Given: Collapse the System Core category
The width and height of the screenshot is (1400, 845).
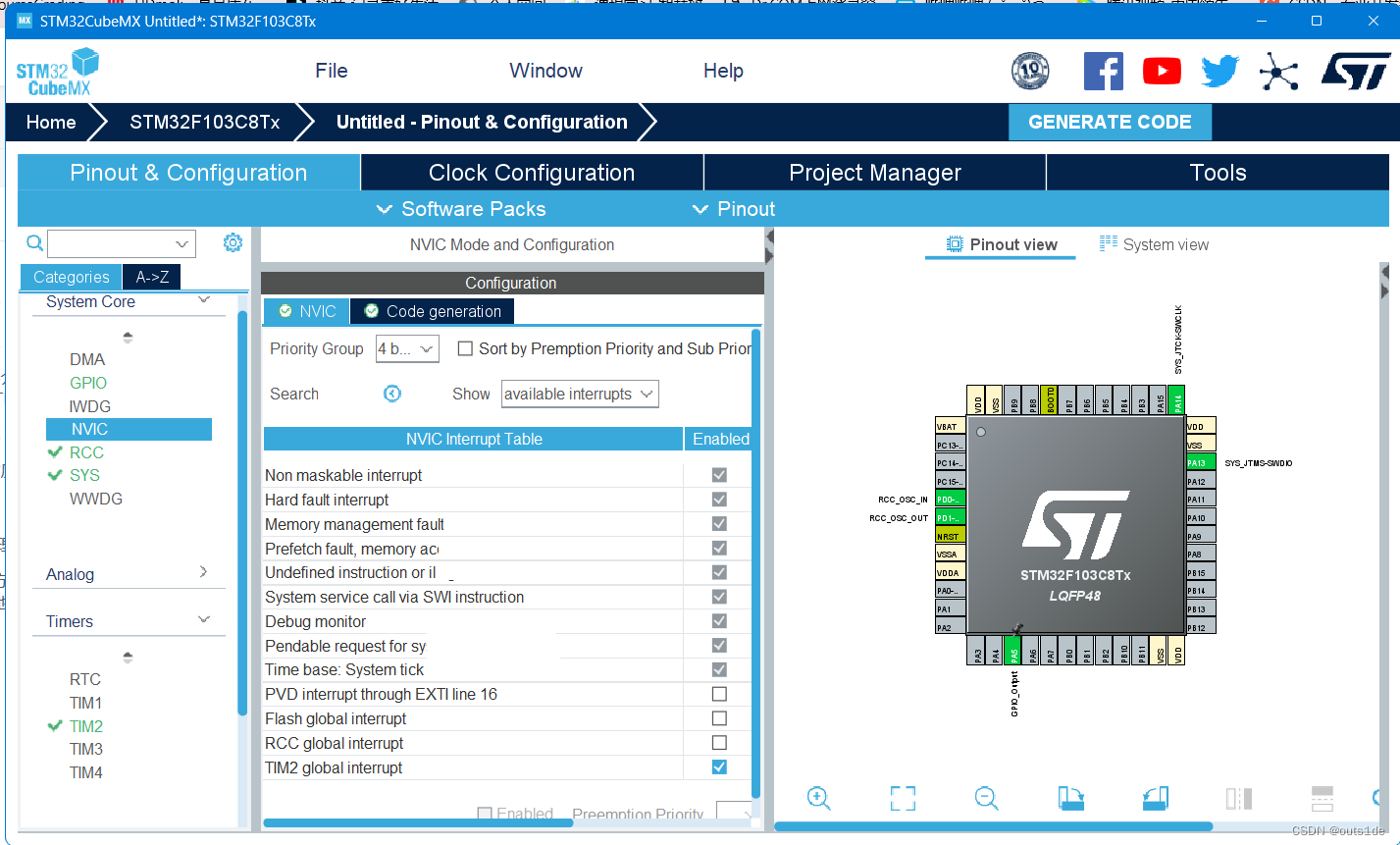Looking at the screenshot, I should point(204,300).
